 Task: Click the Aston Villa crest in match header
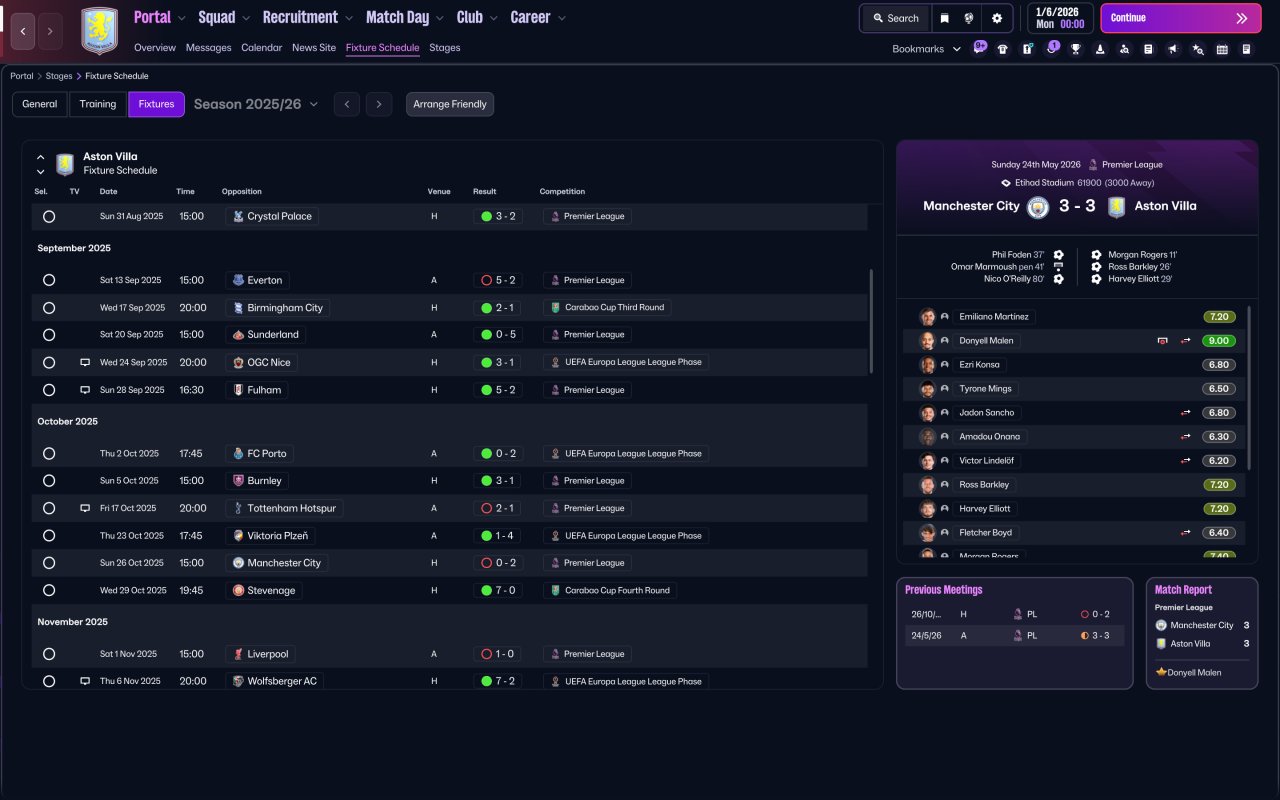[x=1116, y=207]
